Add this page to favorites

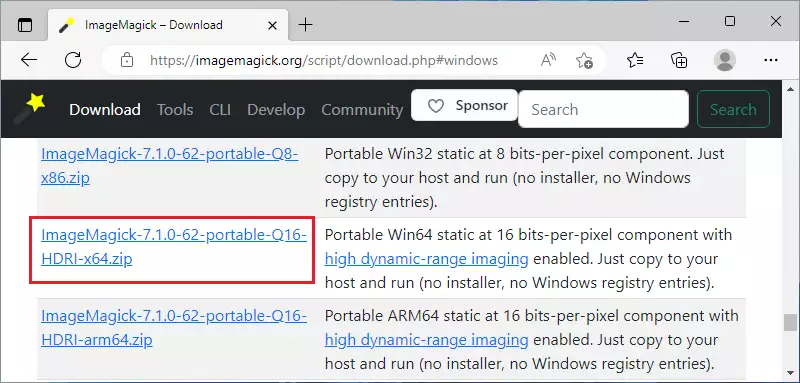coord(585,61)
